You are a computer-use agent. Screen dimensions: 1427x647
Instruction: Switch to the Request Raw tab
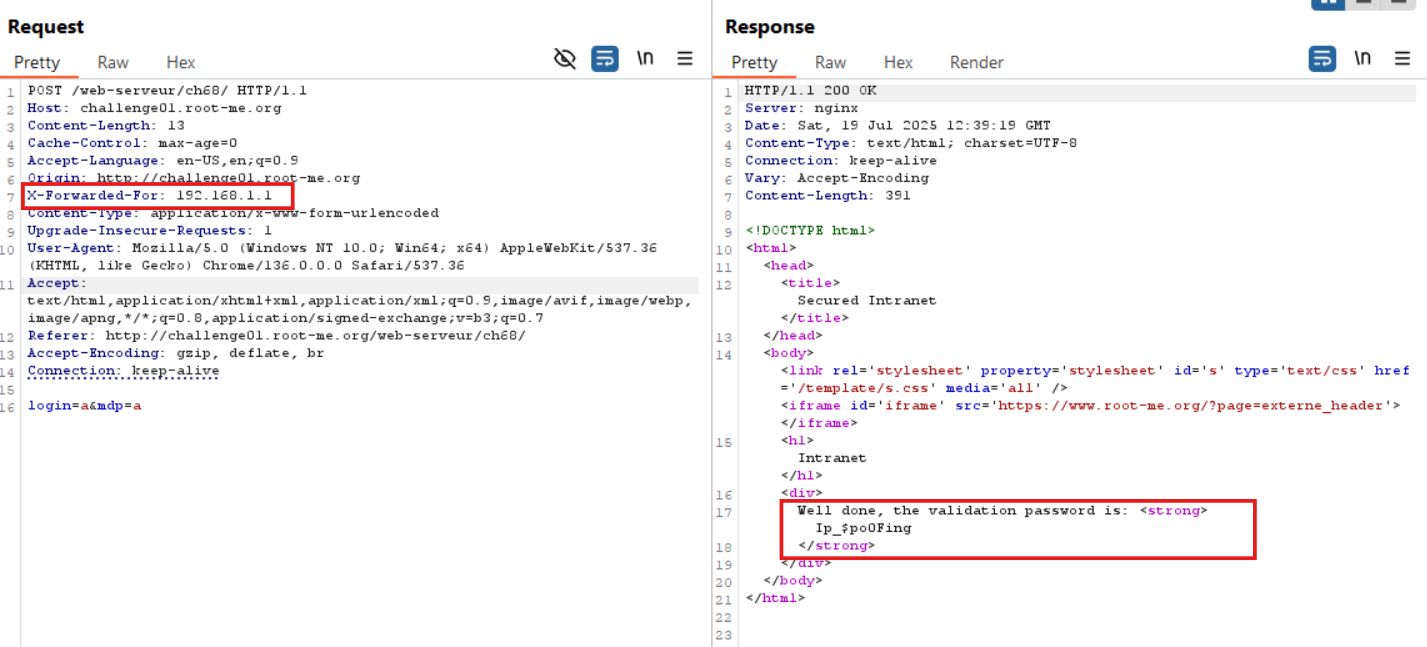point(113,62)
